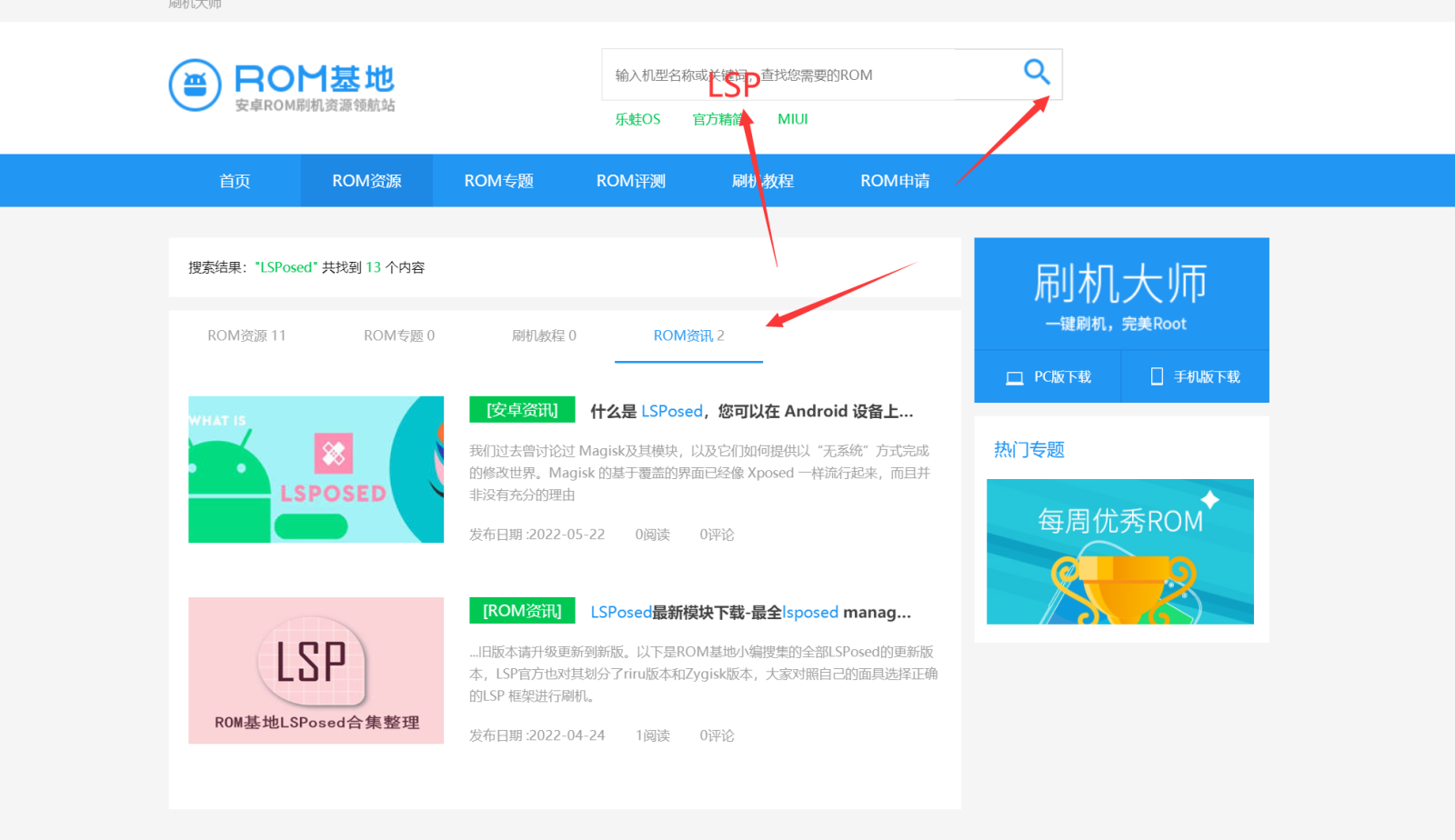Click the ROM基地 site title logo text
Screen dimensions: 1455x840
[315, 79]
